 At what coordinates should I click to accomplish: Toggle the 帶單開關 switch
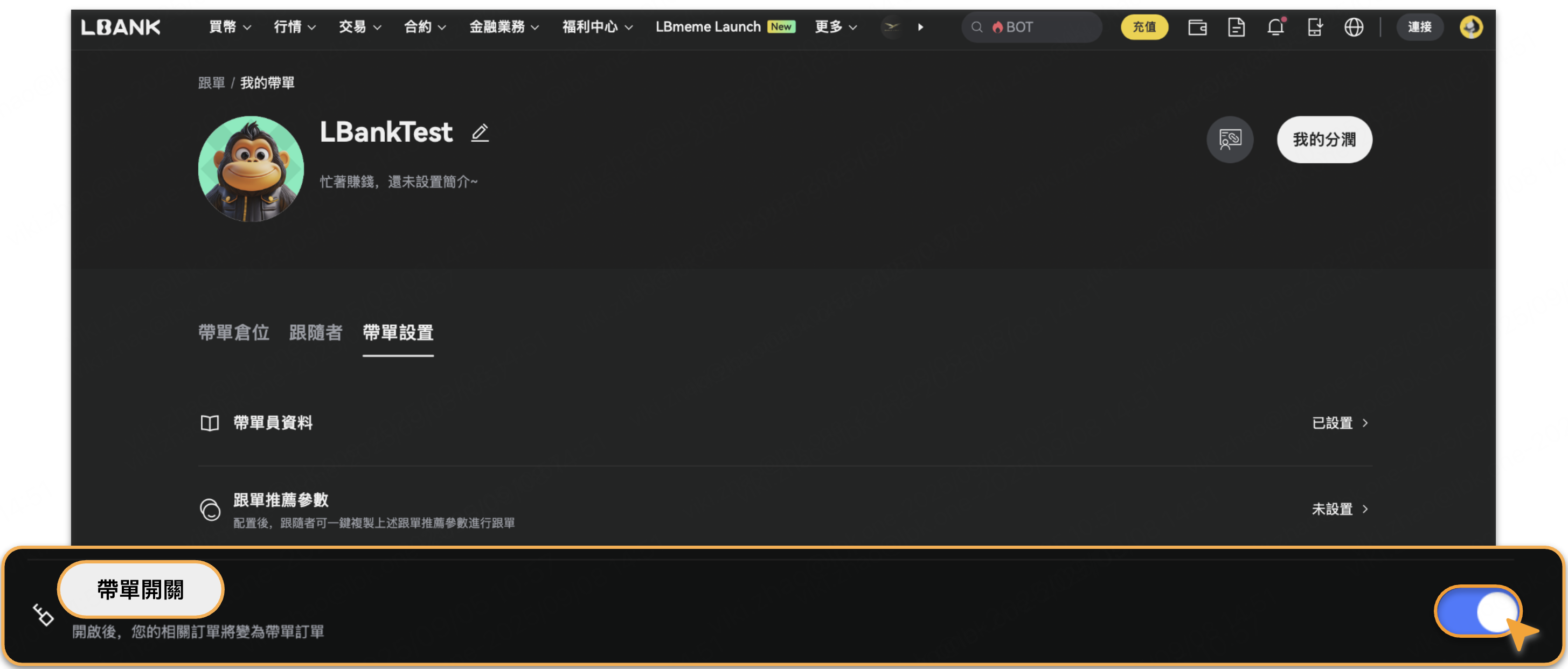tap(1477, 611)
